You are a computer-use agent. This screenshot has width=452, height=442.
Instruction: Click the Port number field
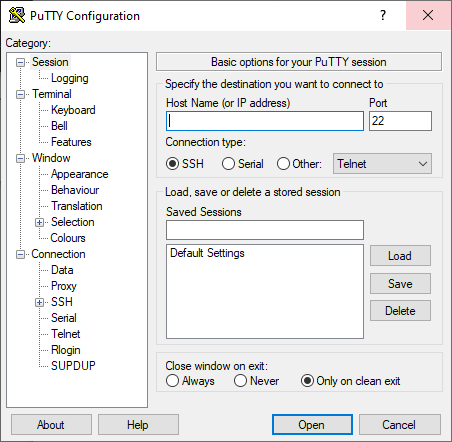click(400, 121)
